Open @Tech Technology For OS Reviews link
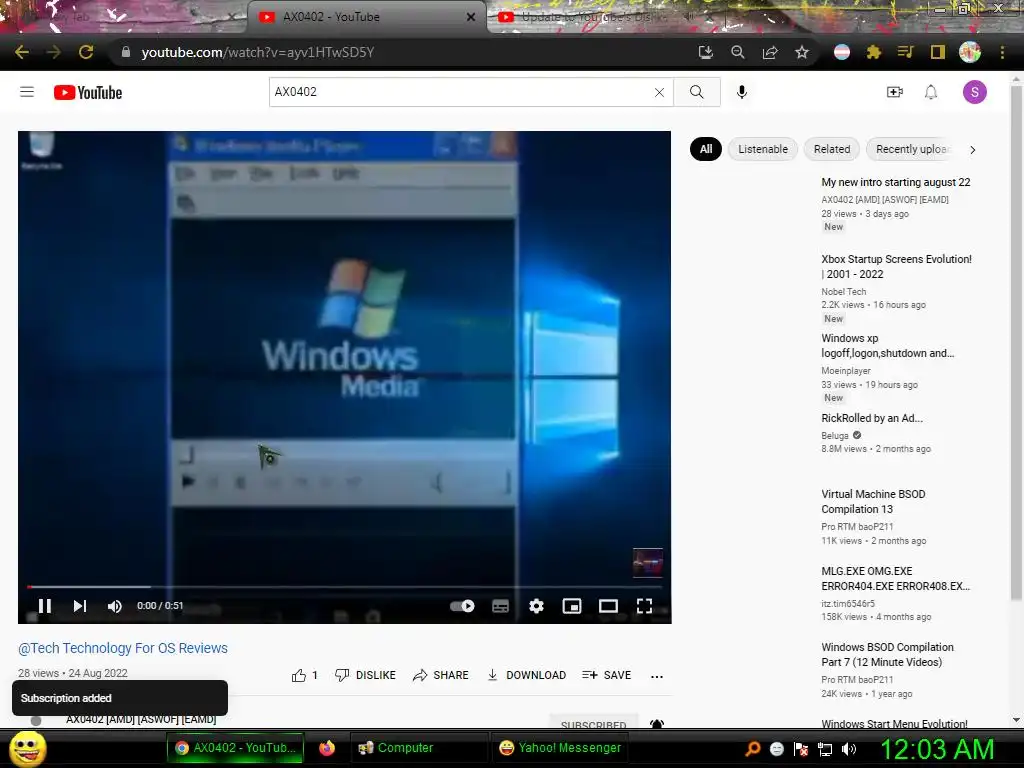1024x768 pixels. tap(123, 648)
